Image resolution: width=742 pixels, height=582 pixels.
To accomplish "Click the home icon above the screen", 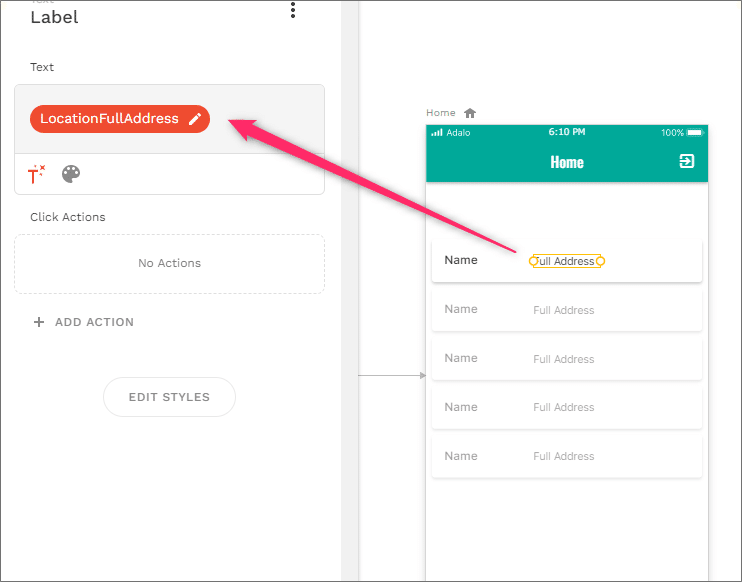I will click(x=470, y=113).
